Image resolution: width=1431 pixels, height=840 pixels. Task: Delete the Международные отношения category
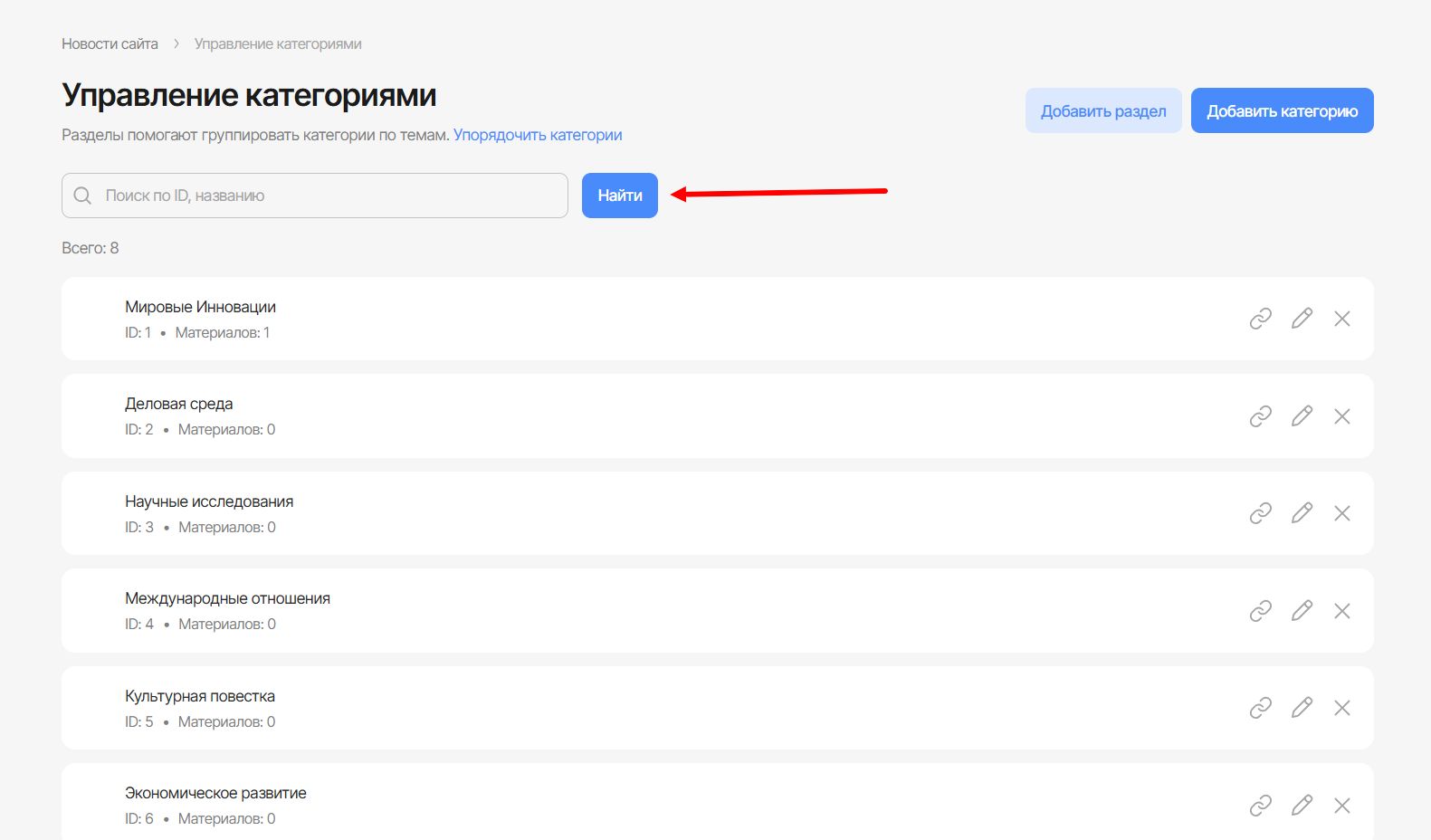(x=1342, y=611)
